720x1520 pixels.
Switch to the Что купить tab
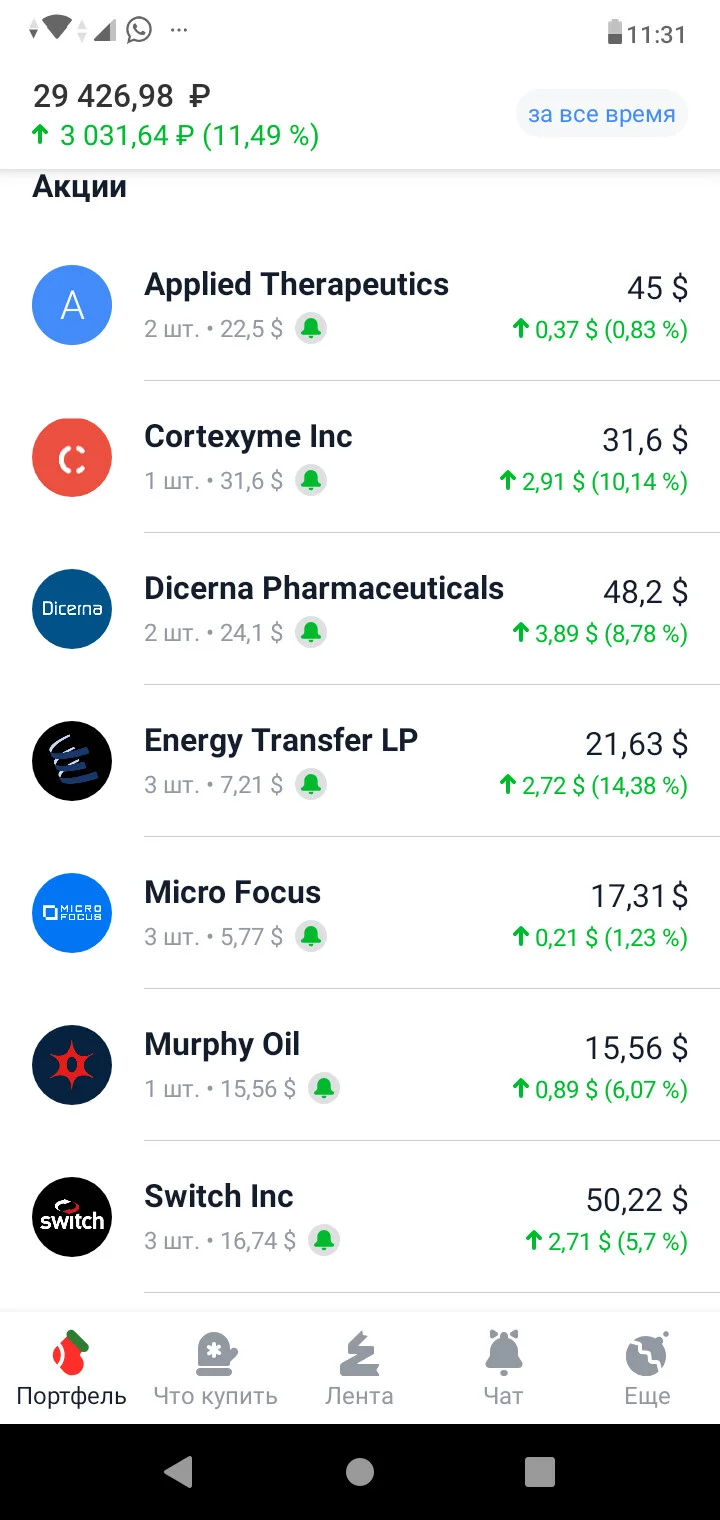pos(216,1368)
